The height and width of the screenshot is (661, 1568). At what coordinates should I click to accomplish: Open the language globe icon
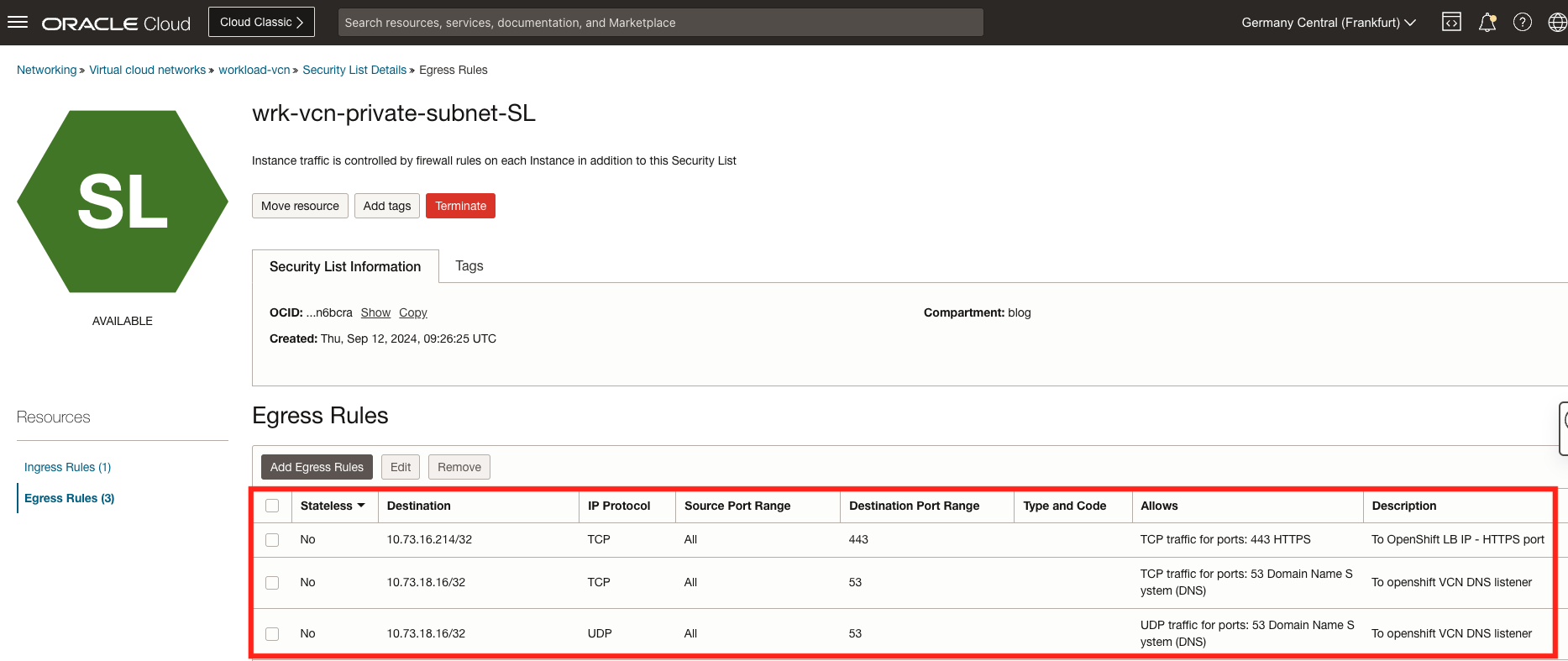click(x=1557, y=23)
